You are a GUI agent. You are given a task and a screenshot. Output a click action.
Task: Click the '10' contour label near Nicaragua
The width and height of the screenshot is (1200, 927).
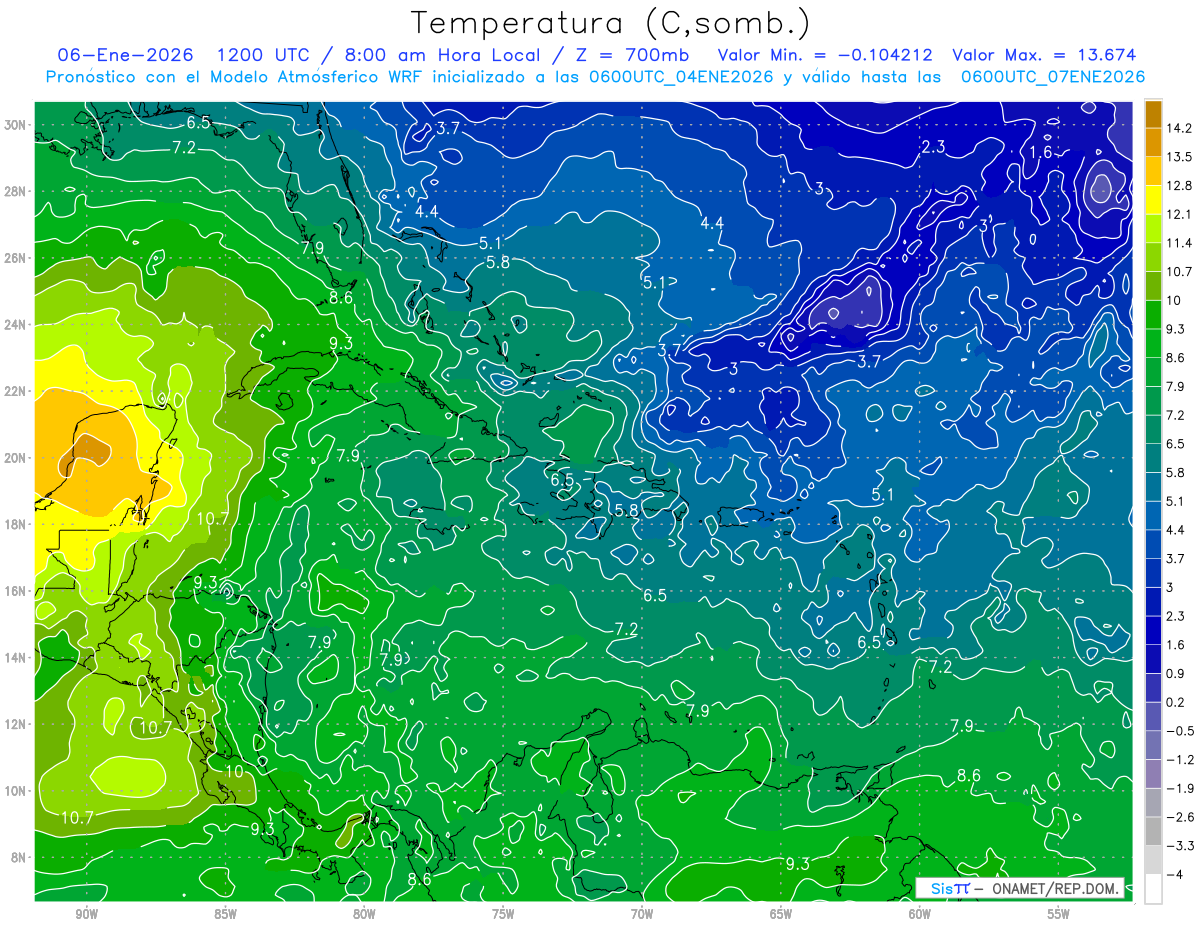pos(234,772)
